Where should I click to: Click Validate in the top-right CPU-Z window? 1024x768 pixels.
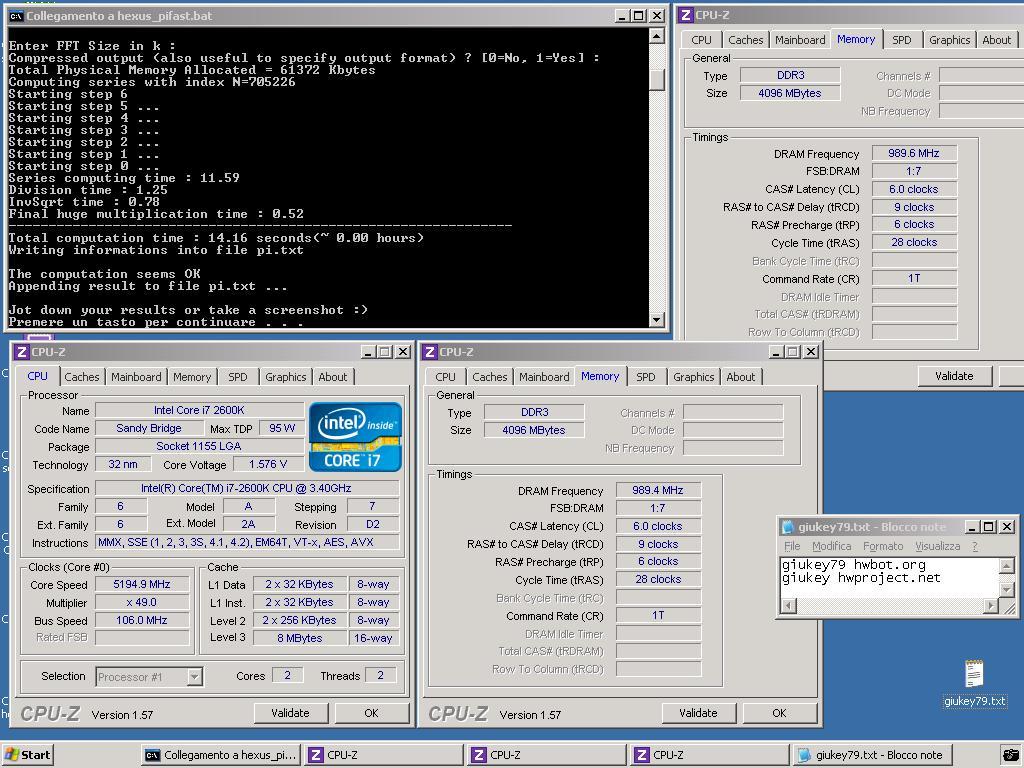(955, 376)
